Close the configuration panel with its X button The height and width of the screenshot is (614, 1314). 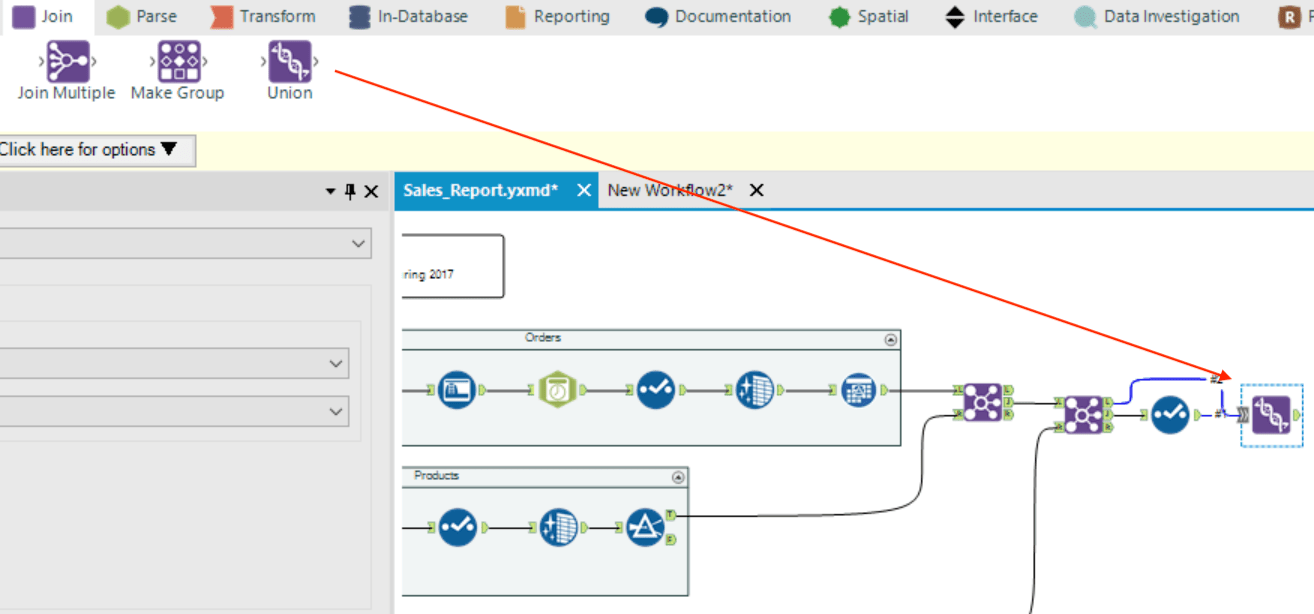371,191
